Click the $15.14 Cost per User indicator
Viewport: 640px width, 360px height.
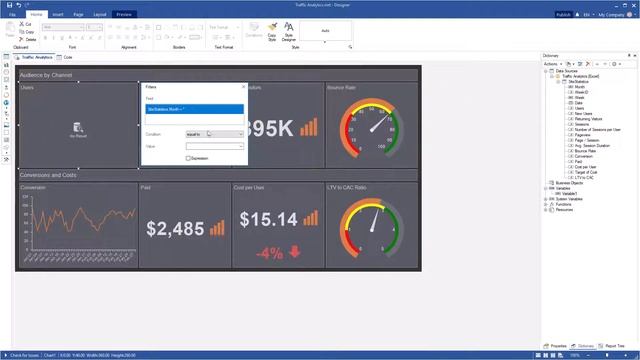(x=278, y=220)
